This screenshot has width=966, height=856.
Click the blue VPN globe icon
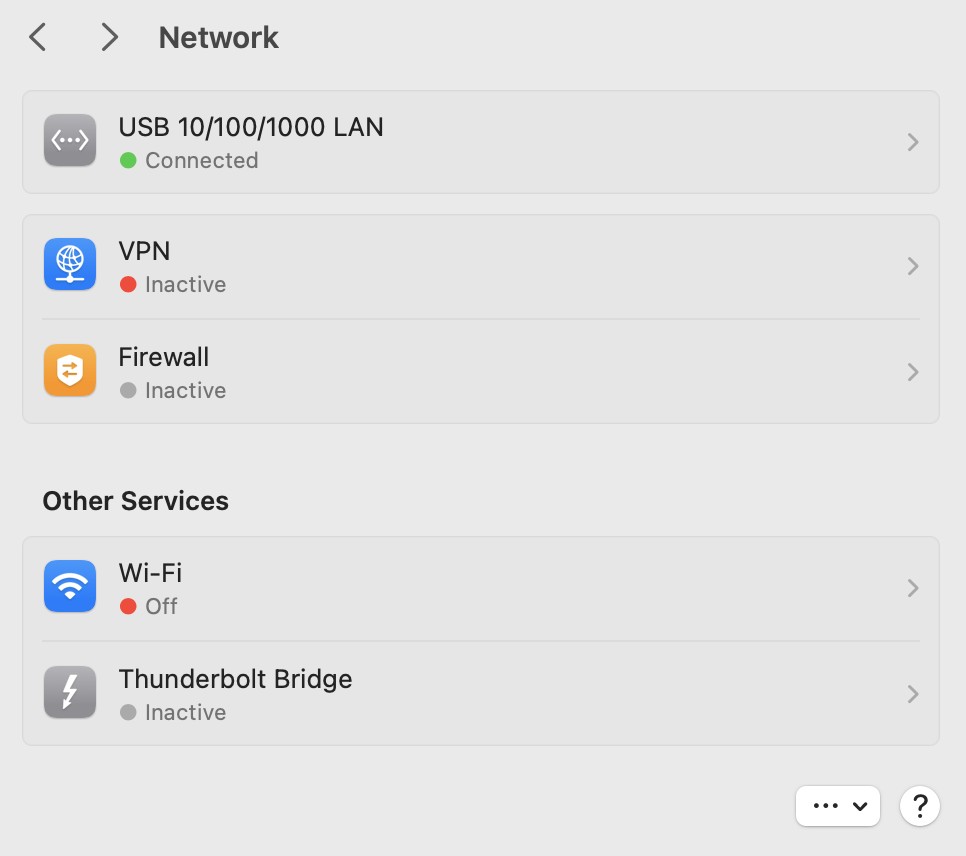[x=70, y=265]
